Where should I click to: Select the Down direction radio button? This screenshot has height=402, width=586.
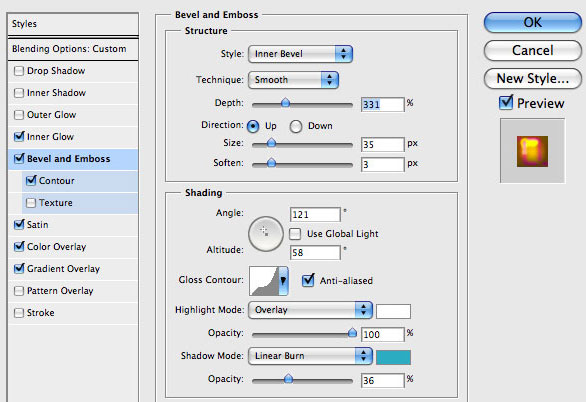coord(296,126)
